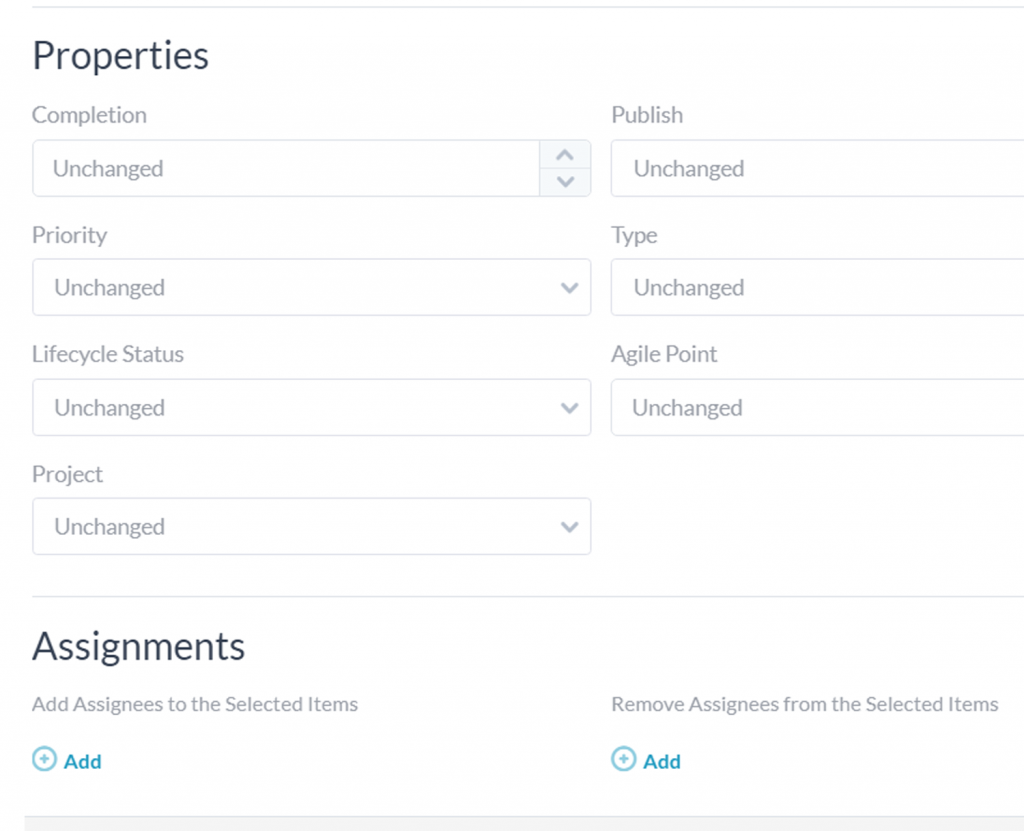The image size is (1024, 831).
Task: Click the Assignments section heading
Action: (138, 647)
